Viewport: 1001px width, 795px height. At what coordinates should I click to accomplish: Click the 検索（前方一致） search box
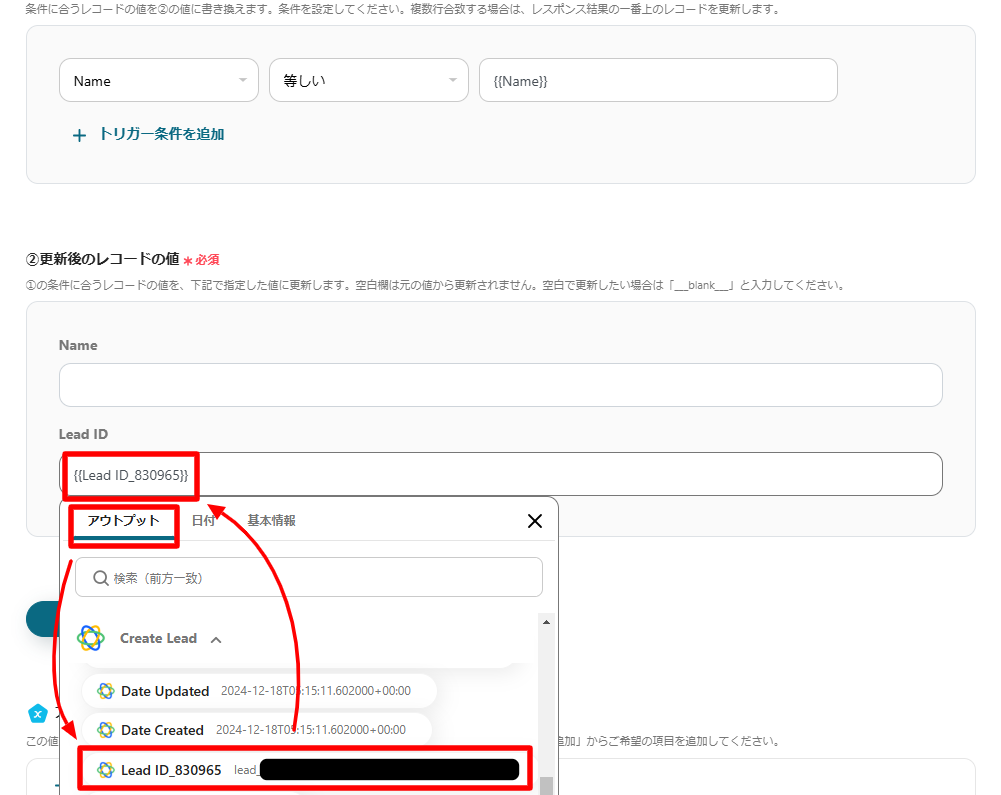[309, 577]
